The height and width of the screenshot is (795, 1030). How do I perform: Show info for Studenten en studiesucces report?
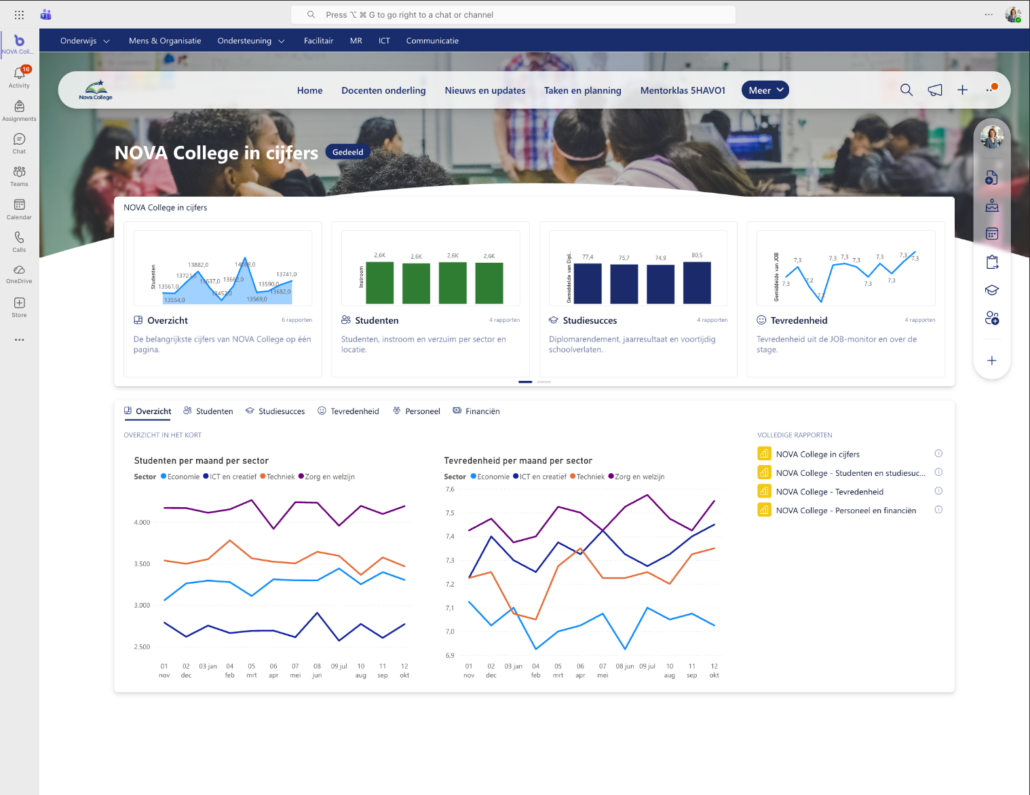click(939, 472)
